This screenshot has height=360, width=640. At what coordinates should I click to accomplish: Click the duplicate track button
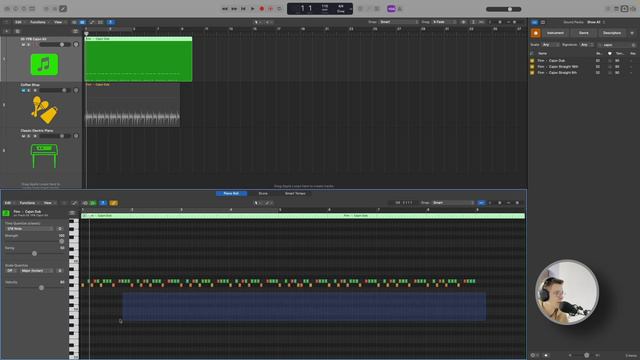pos(17,31)
